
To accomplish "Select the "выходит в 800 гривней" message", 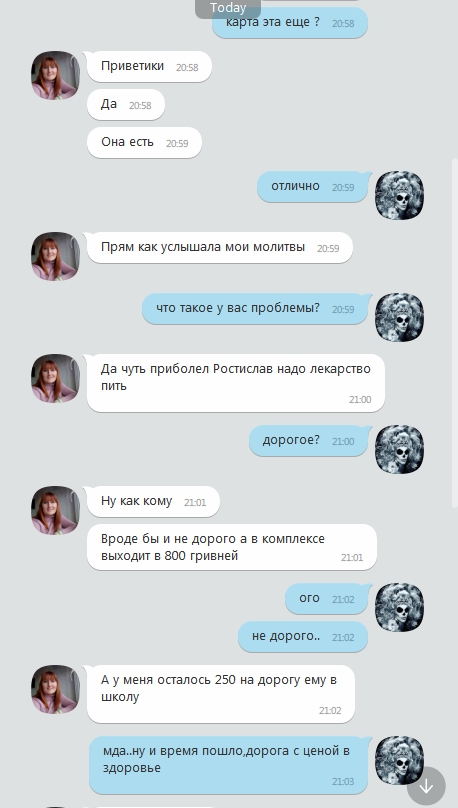I will click(232, 547).
